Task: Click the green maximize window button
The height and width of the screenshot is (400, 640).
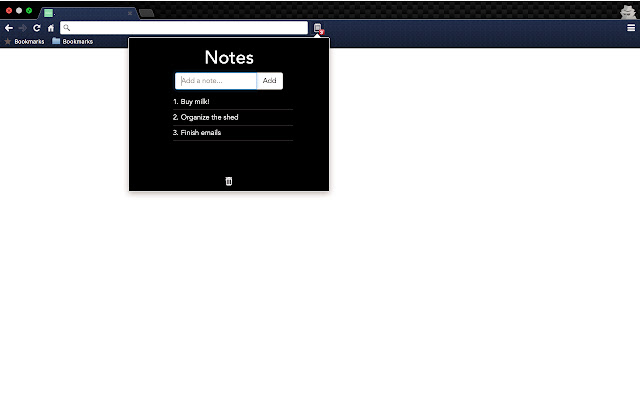Action: pos(29,11)
